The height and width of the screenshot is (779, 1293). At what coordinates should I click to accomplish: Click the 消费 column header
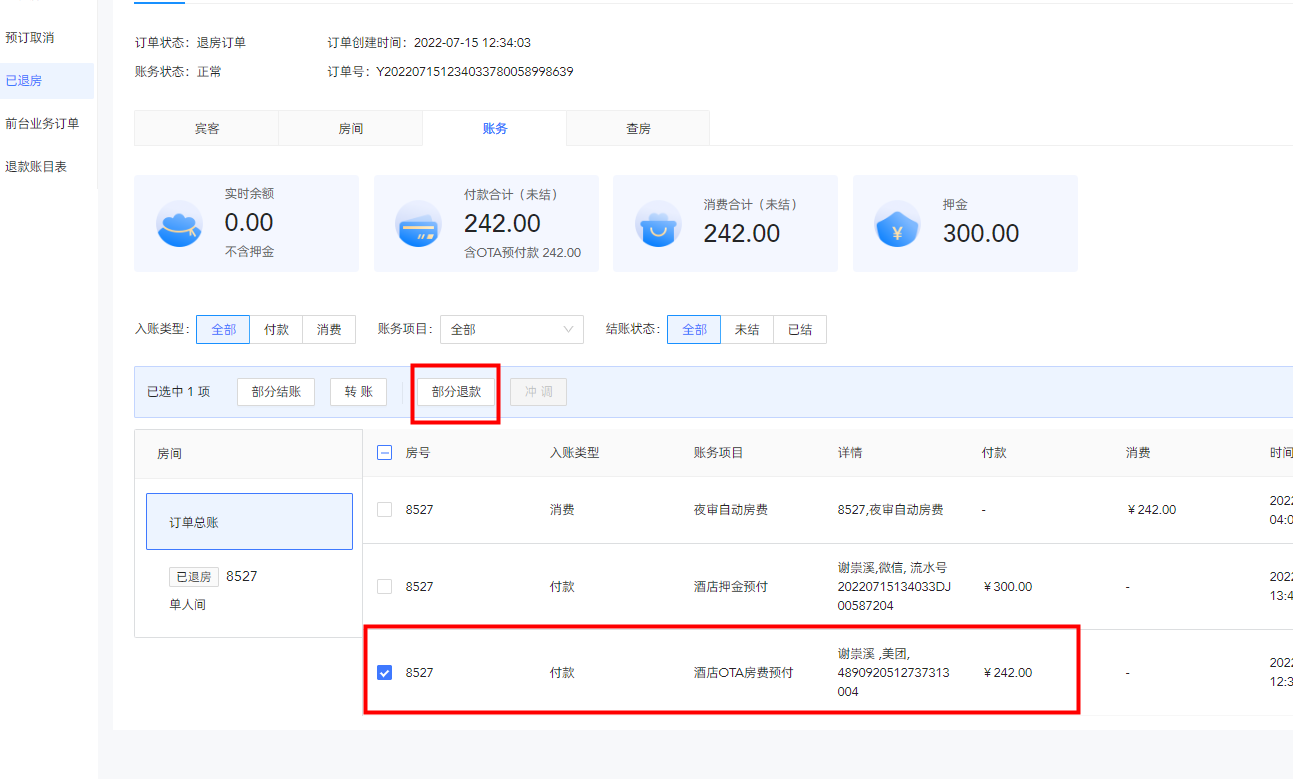click(x=1138, y=453)
